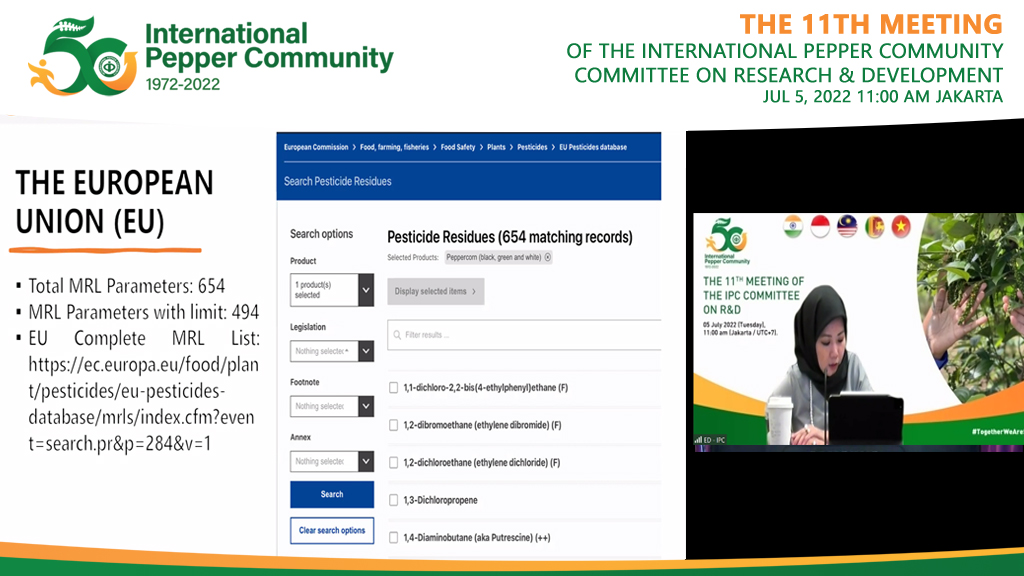Click the Clear search options button
Image resolution: width=1024 pixels, height=576 pixels.
coord(332,530)
